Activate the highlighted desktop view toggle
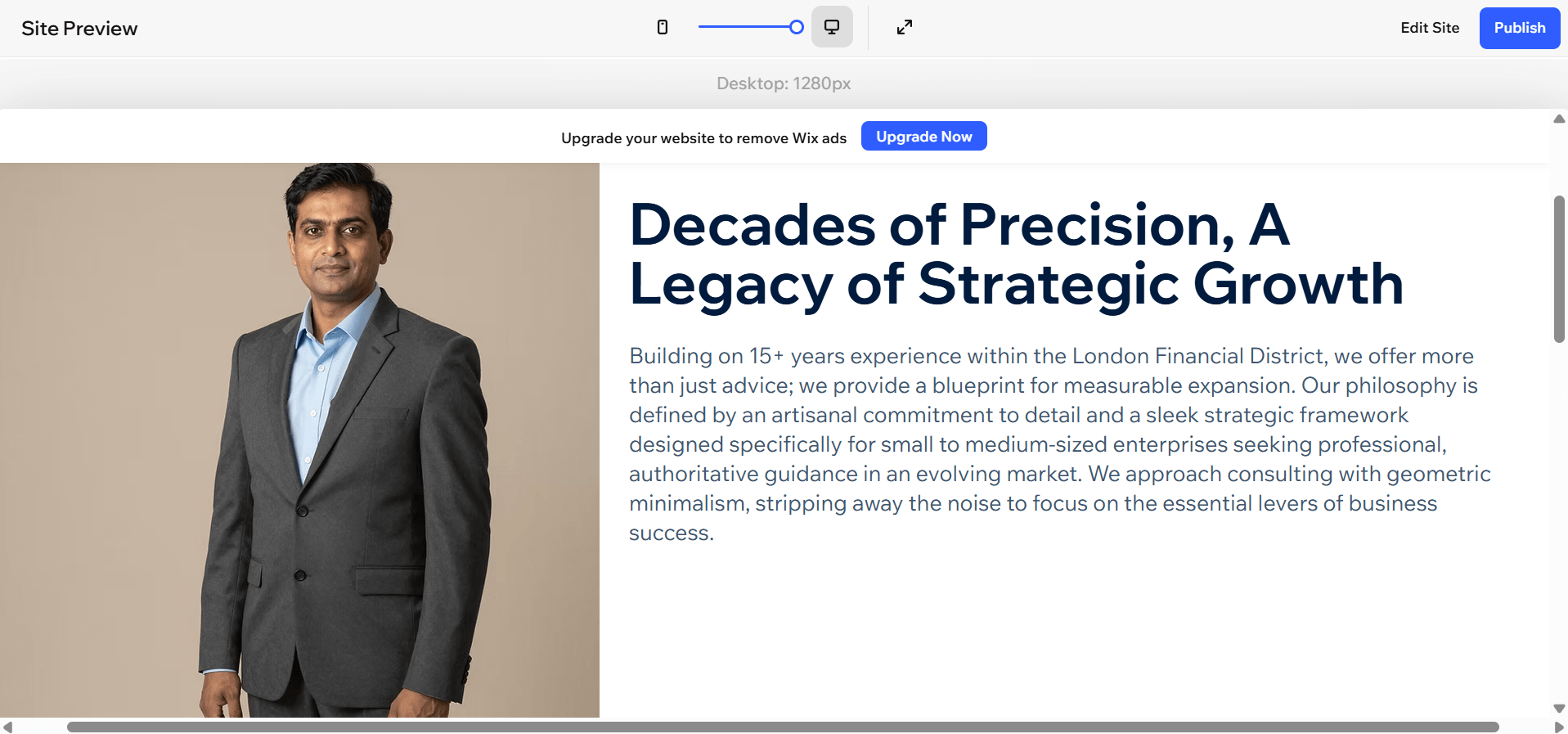1568x734 pixels. 832,27
